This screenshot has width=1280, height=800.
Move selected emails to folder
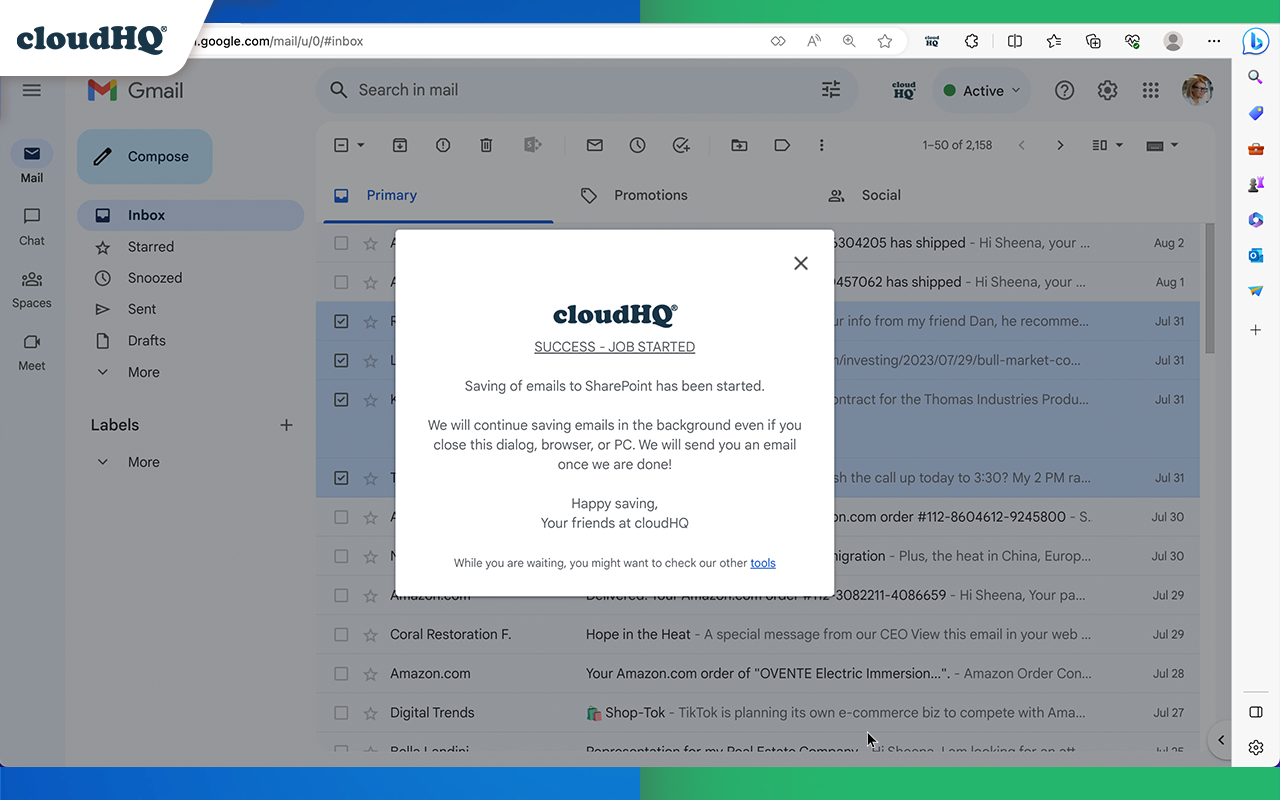[739, 145]
